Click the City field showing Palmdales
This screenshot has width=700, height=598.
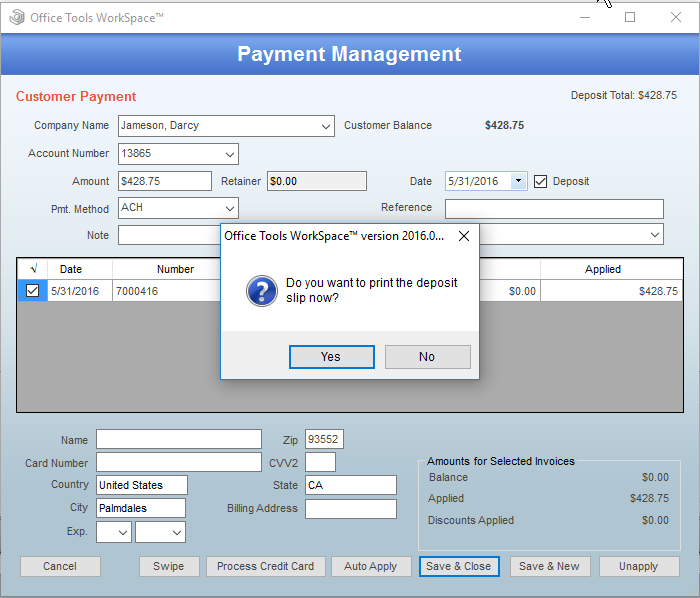[141, 508]
